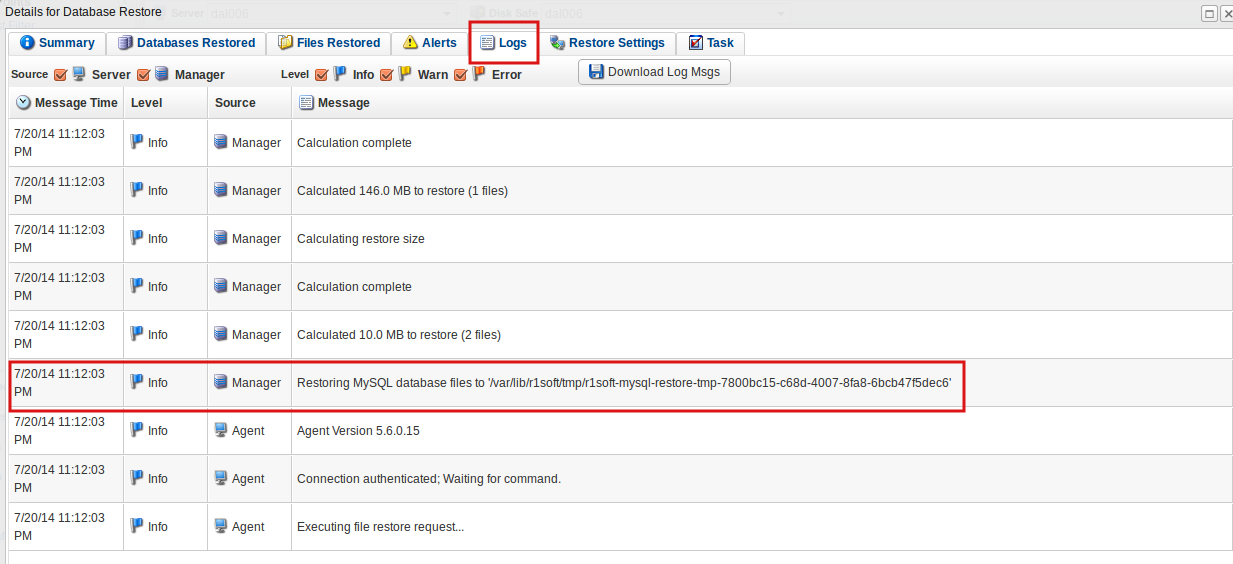Open the Summary tab

tap(57, 43)
